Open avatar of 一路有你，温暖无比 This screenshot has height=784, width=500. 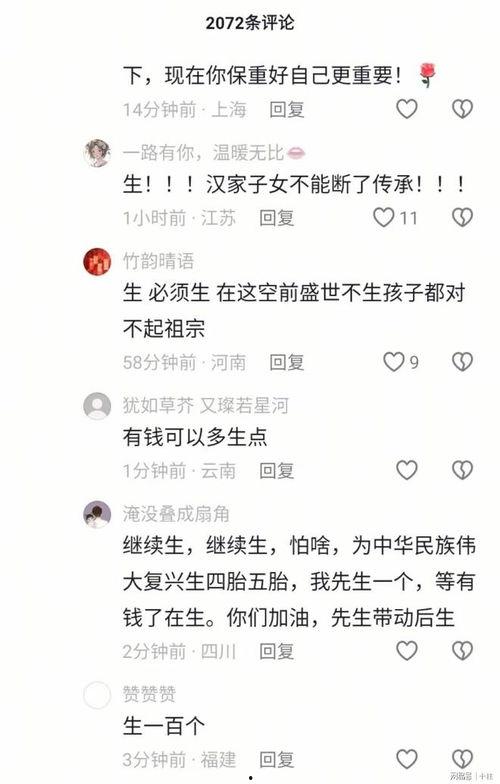[97, 153]
